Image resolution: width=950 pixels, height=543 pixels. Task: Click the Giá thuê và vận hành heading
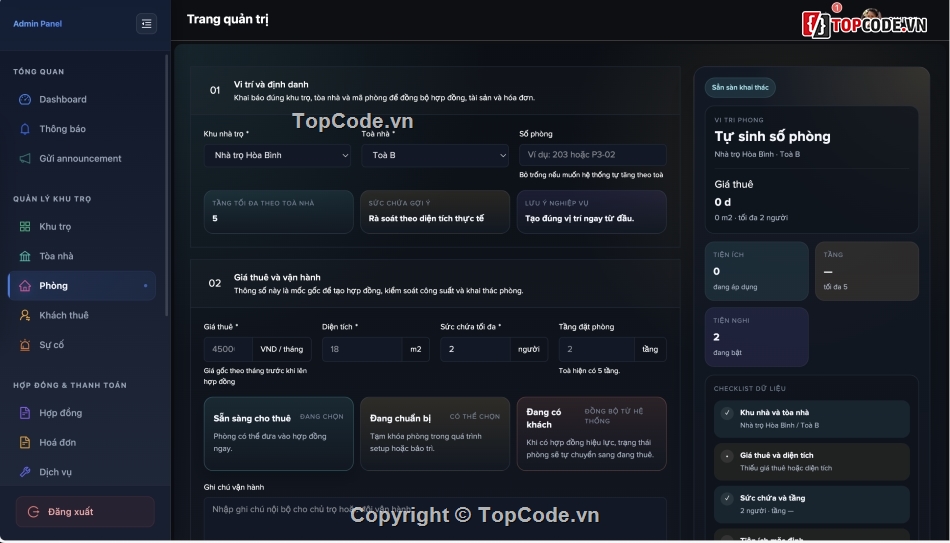[x=277, y=278]
